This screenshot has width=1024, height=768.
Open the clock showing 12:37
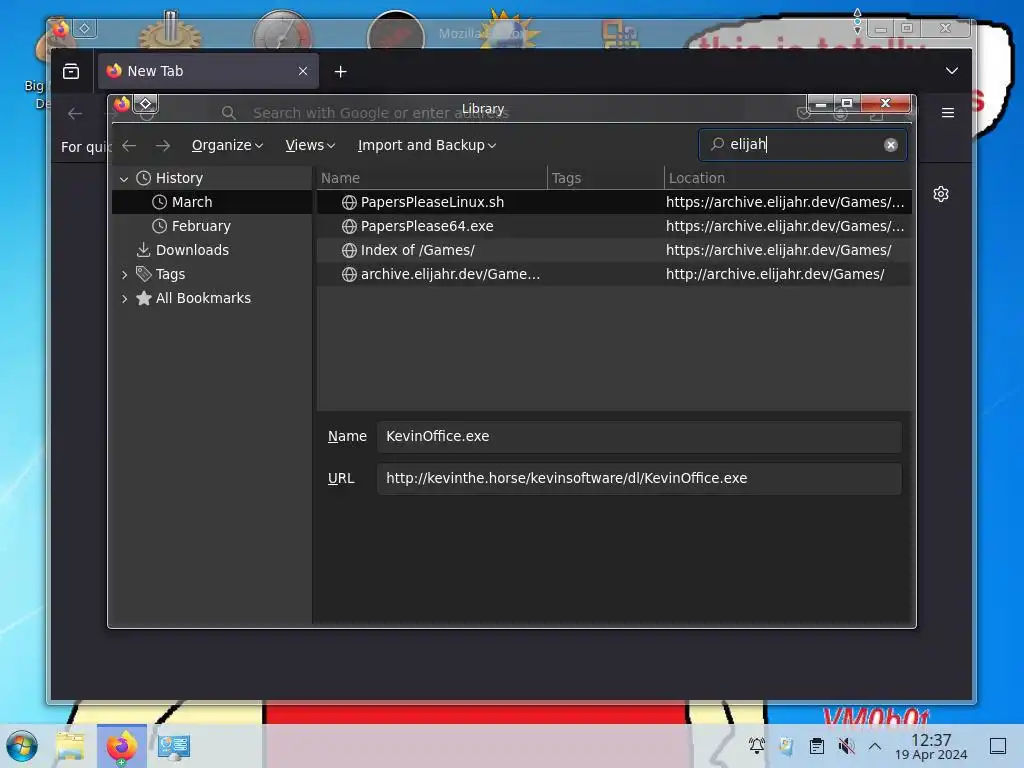click(x=931, y=746)
